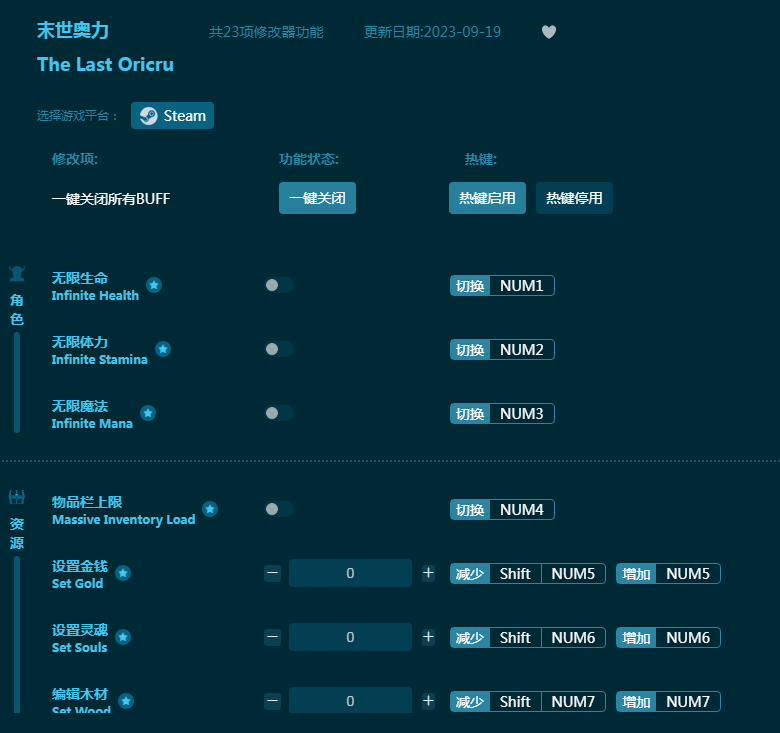Viewport: 780px width, 733px height.
Task: Click 增加 label in Set Gold row
Action: tap(636, 574)
